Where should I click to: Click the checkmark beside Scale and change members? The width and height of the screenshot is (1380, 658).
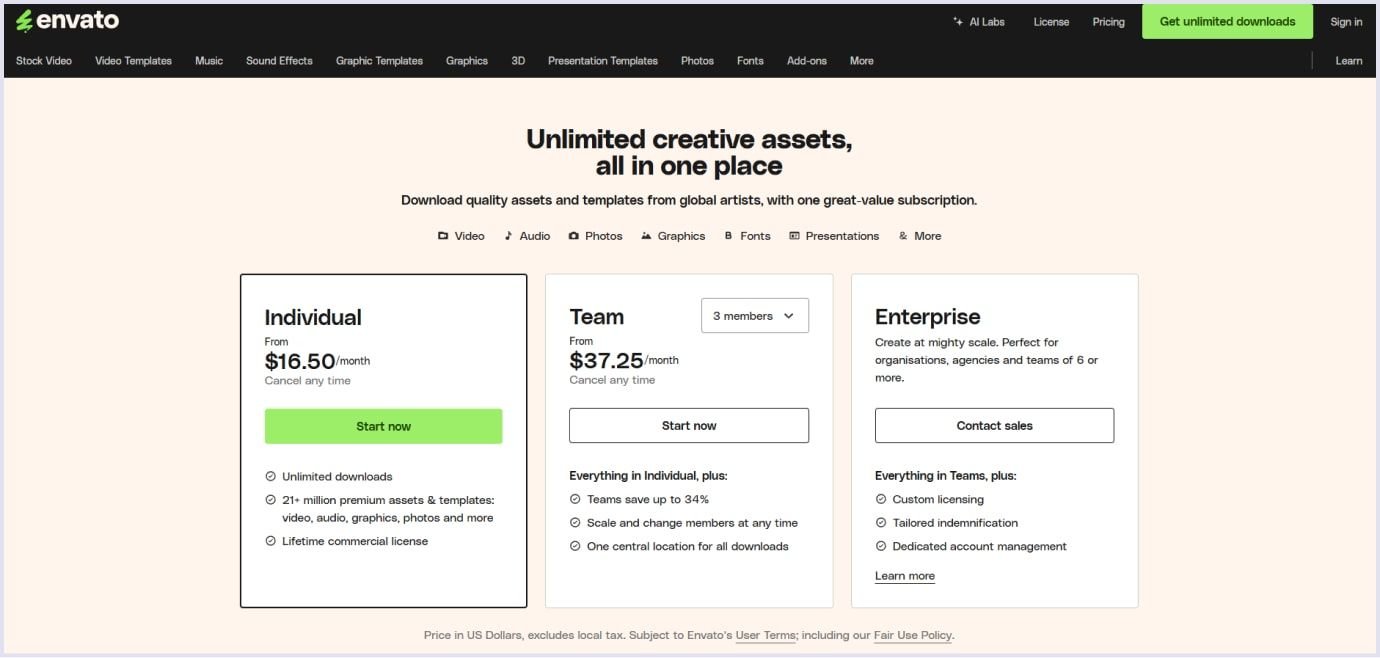click(x=575, y=523)
